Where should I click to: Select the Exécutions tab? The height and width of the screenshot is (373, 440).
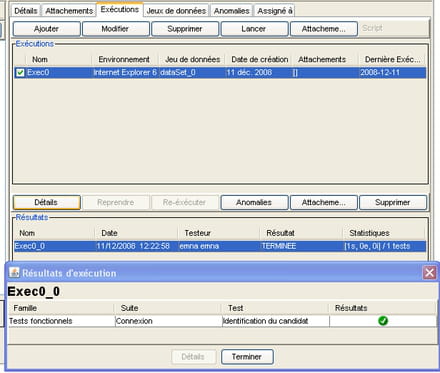pyautogui.click(x=120, y=9)
